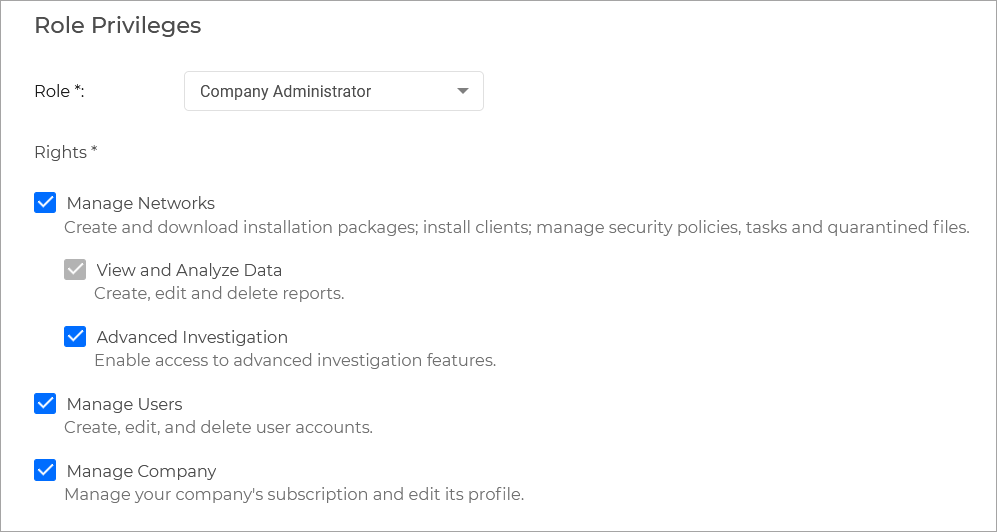Viewport: 997px width, 532px height.
Task: Toggle the Manage Users checkbox
Action: coord(45,404)
